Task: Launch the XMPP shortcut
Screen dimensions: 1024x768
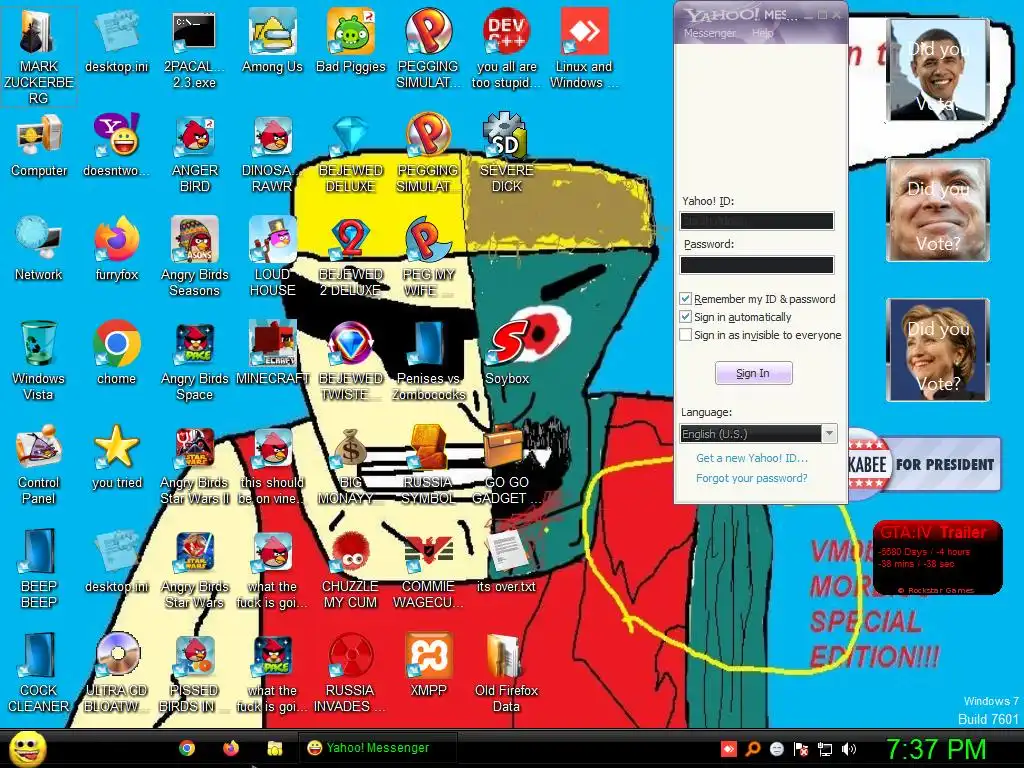Action: (x=428, y=664)
